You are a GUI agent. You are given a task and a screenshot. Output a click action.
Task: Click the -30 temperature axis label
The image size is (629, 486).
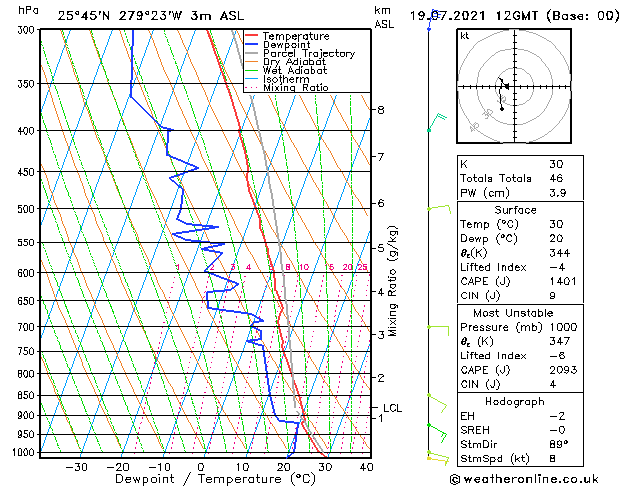click(x=76, y=467)
